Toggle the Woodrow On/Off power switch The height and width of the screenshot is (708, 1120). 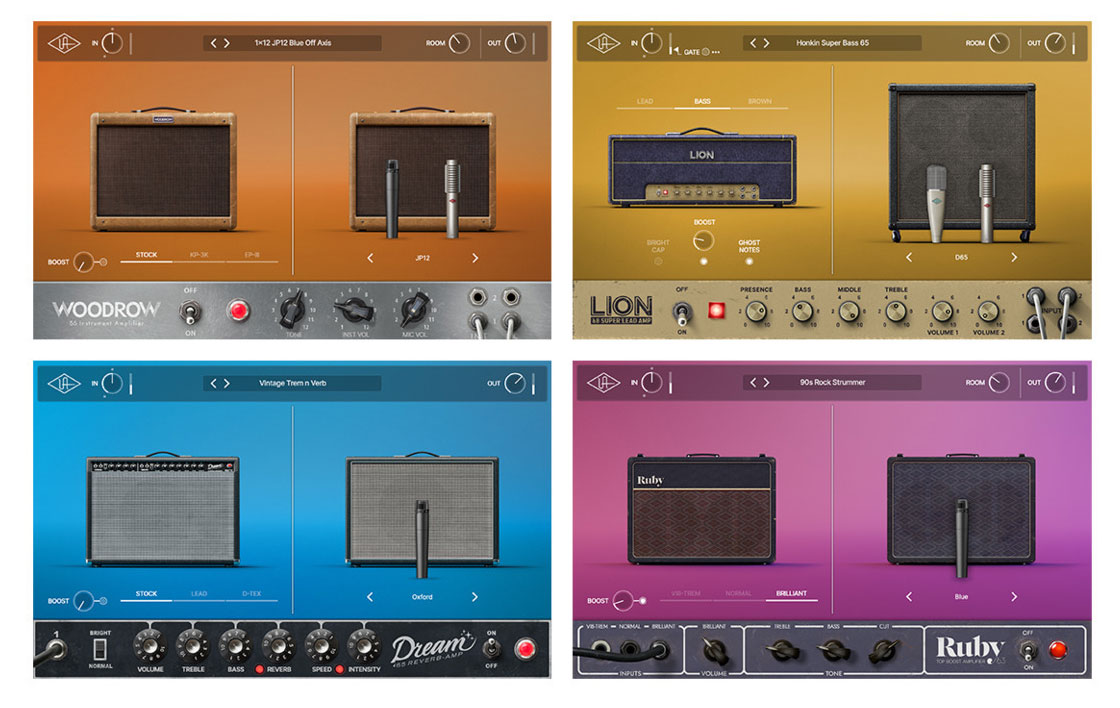187,311
